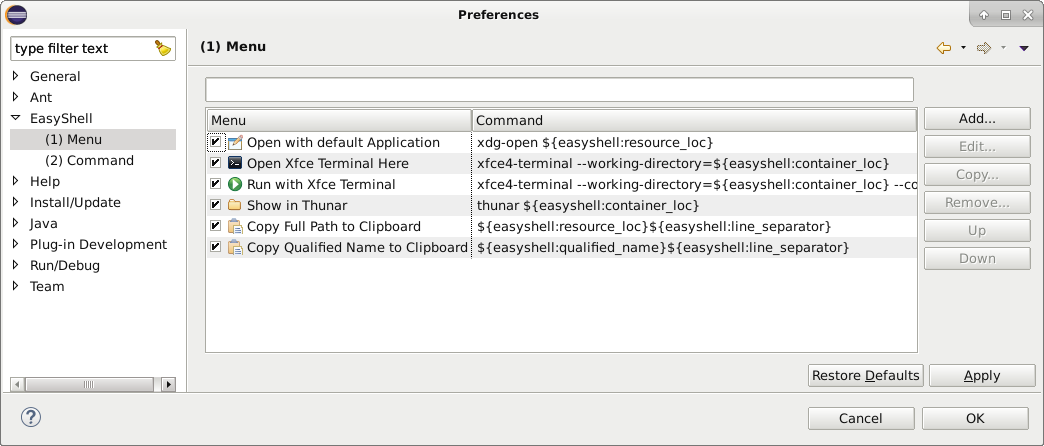Click the green Run with Xfce Terminal icon
The width and height of the screenshot is (1044, 446).
tap(235, 184)
